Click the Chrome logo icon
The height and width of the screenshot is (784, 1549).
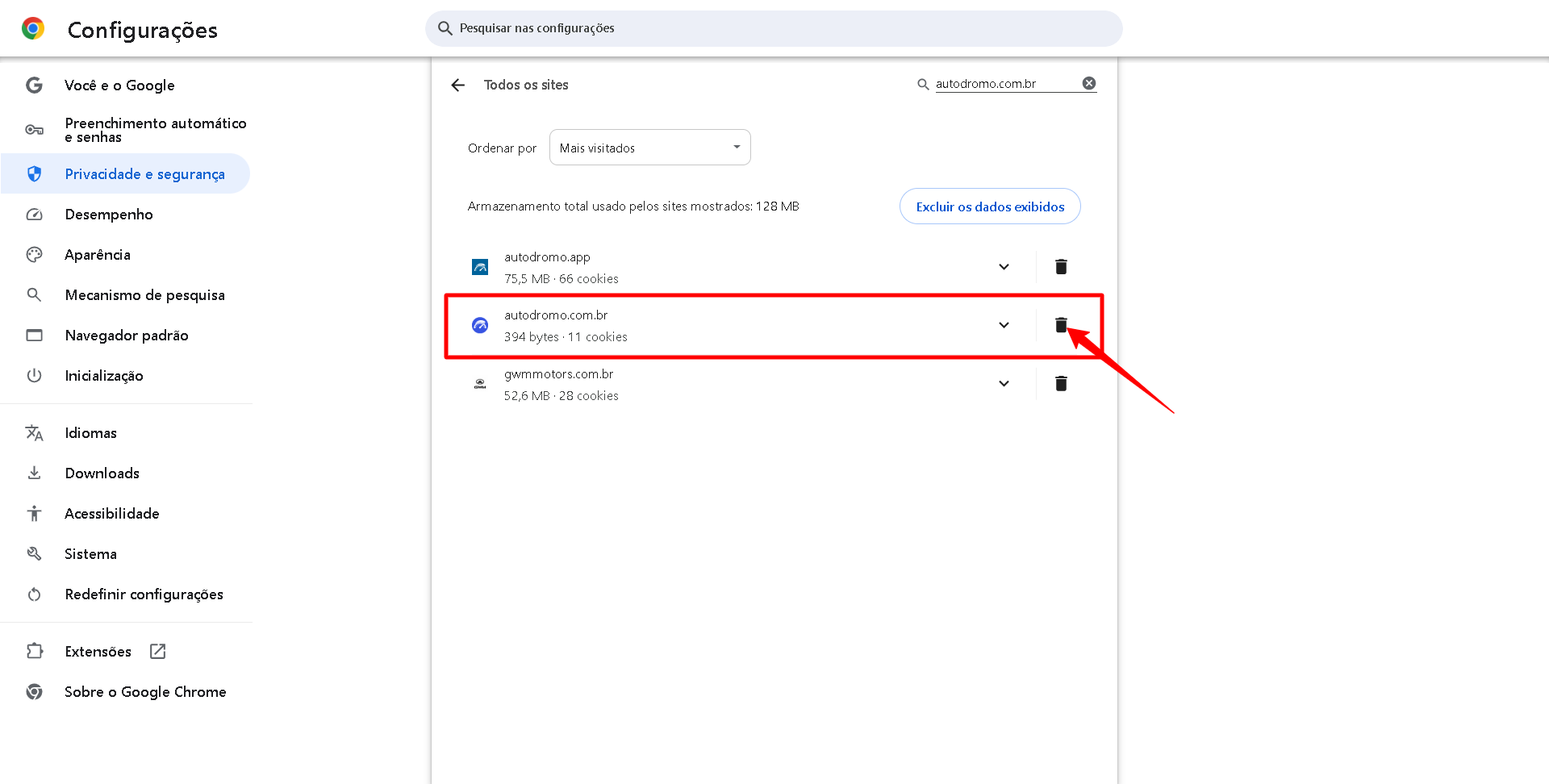point(33,29)
